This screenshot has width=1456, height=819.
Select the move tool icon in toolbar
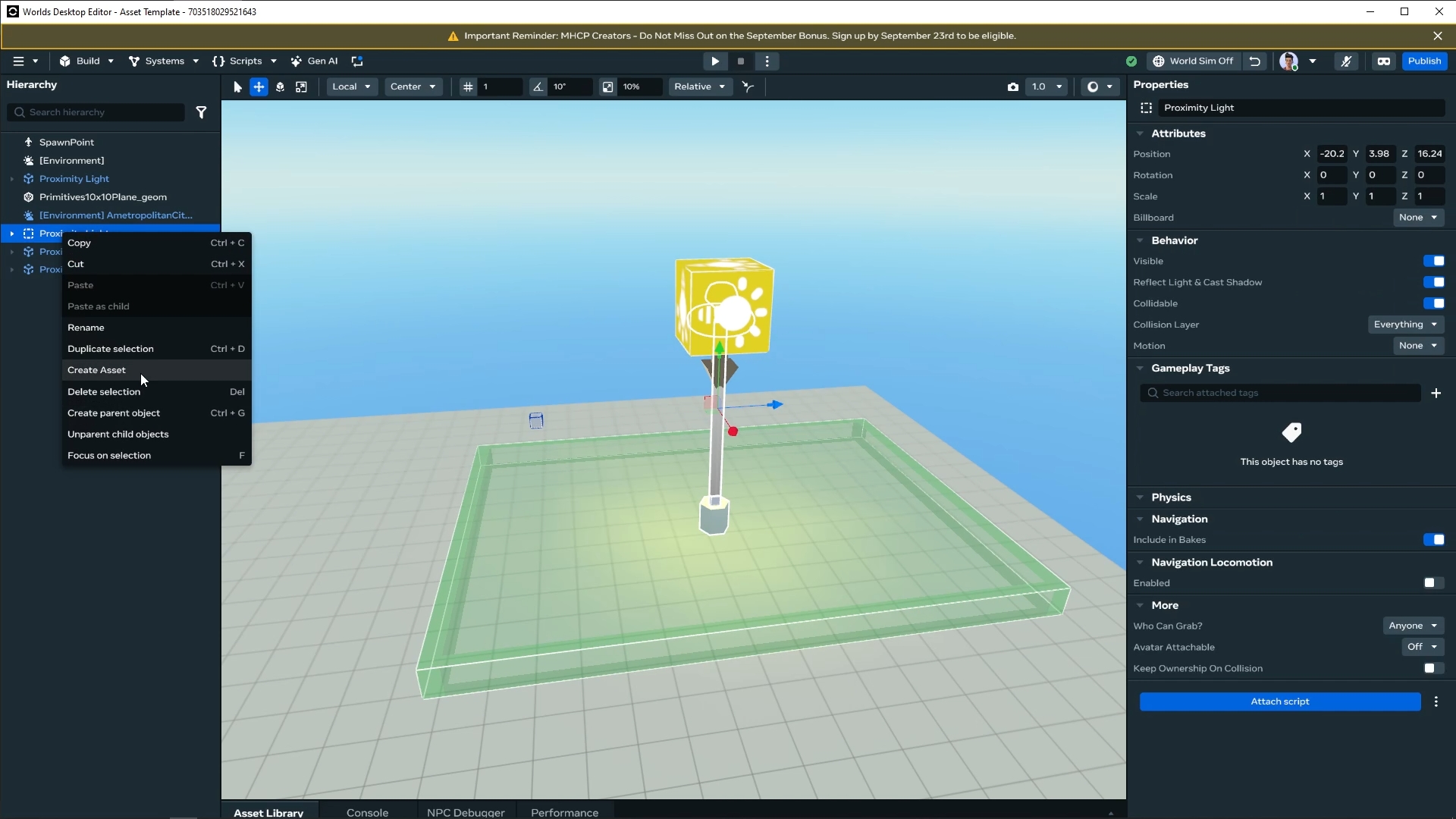[x=259, y=86]
